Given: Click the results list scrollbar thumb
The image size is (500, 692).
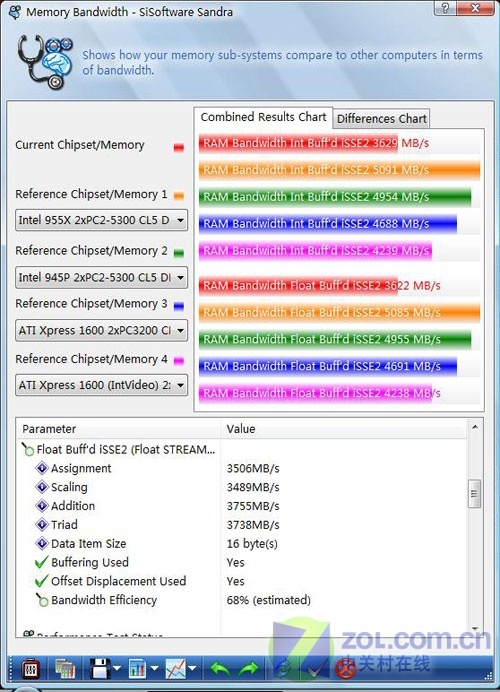Looking at the screenshot, I should [x=474, y=494].
